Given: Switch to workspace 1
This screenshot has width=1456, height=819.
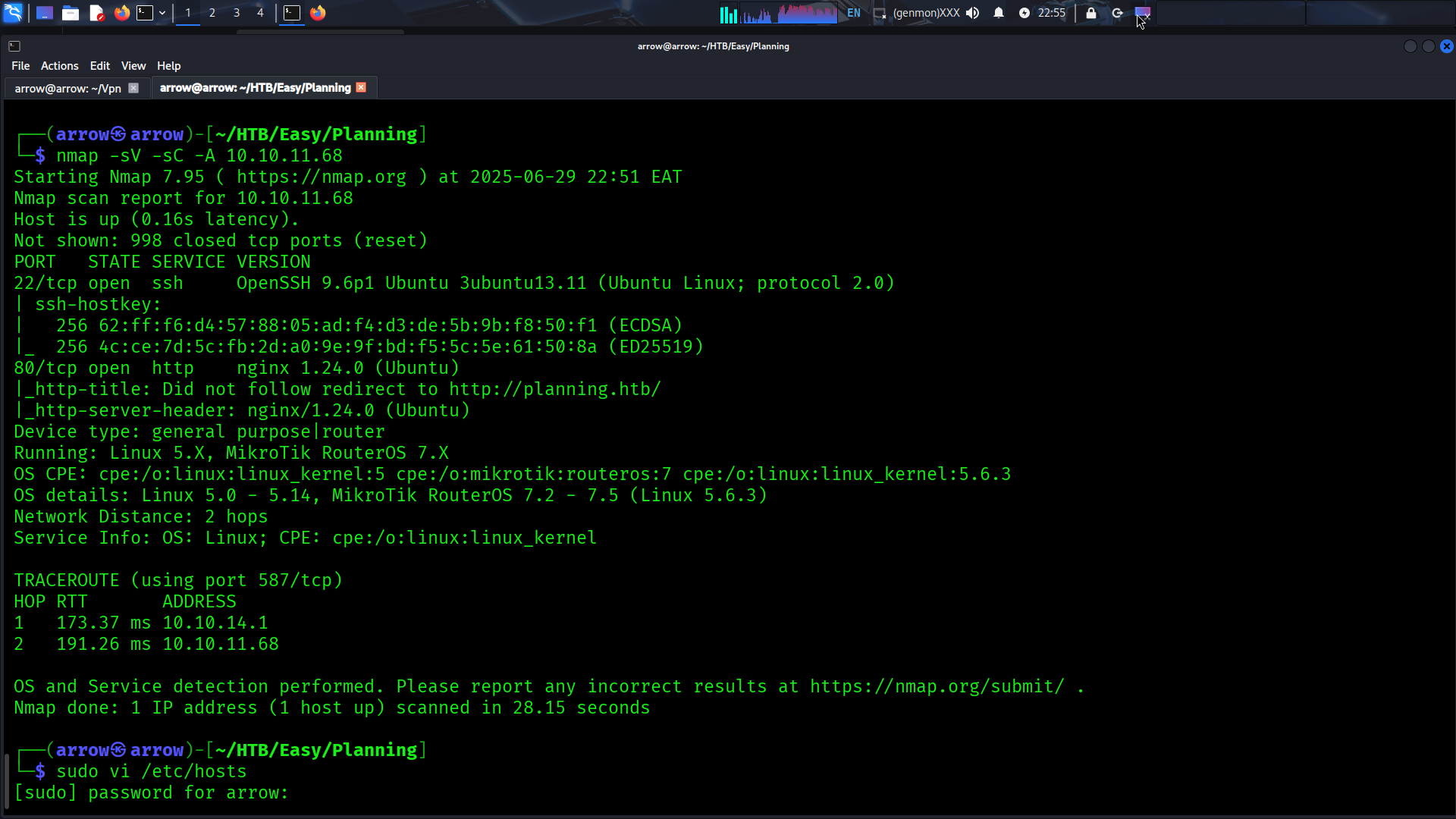Looking at the screenshot, I should [188, 13].
